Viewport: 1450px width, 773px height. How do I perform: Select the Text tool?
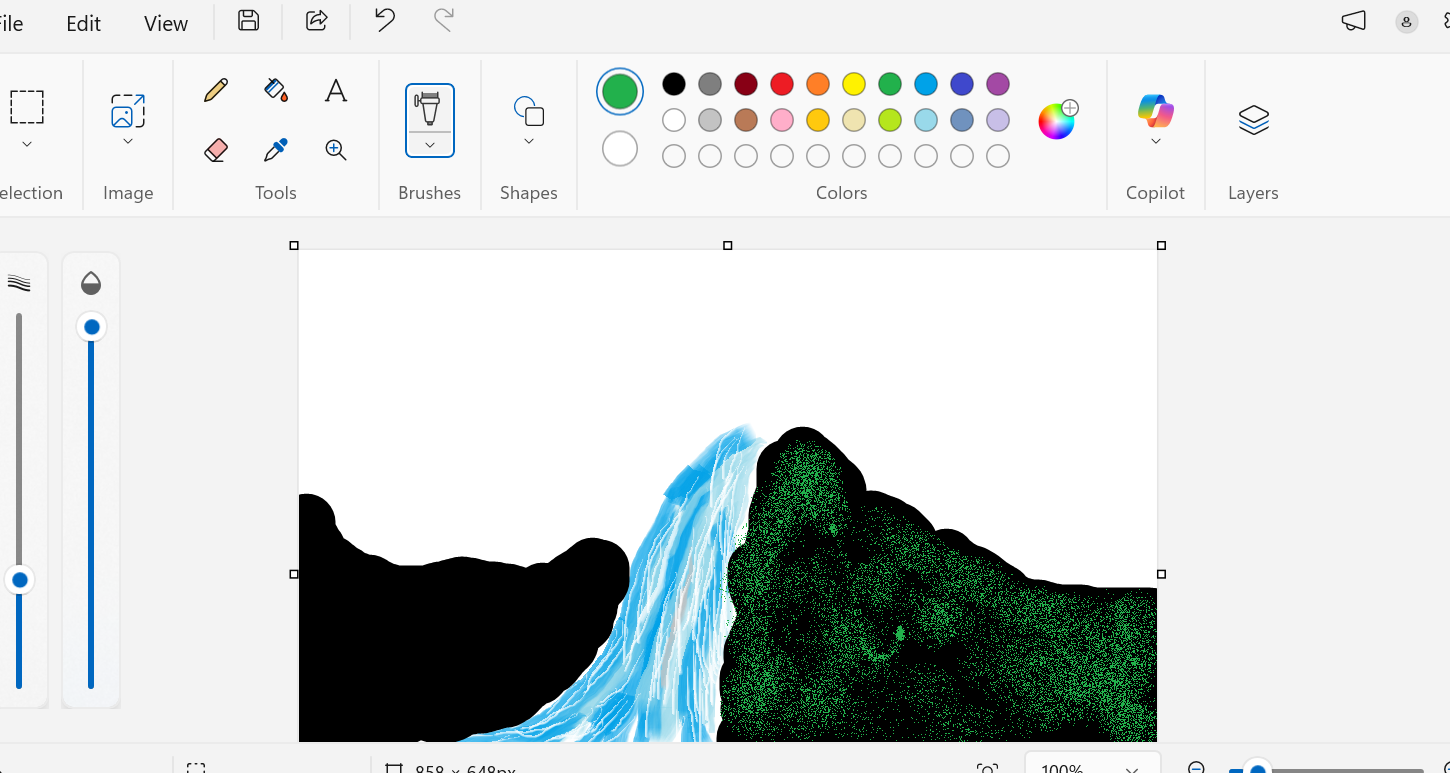point(335,90)
